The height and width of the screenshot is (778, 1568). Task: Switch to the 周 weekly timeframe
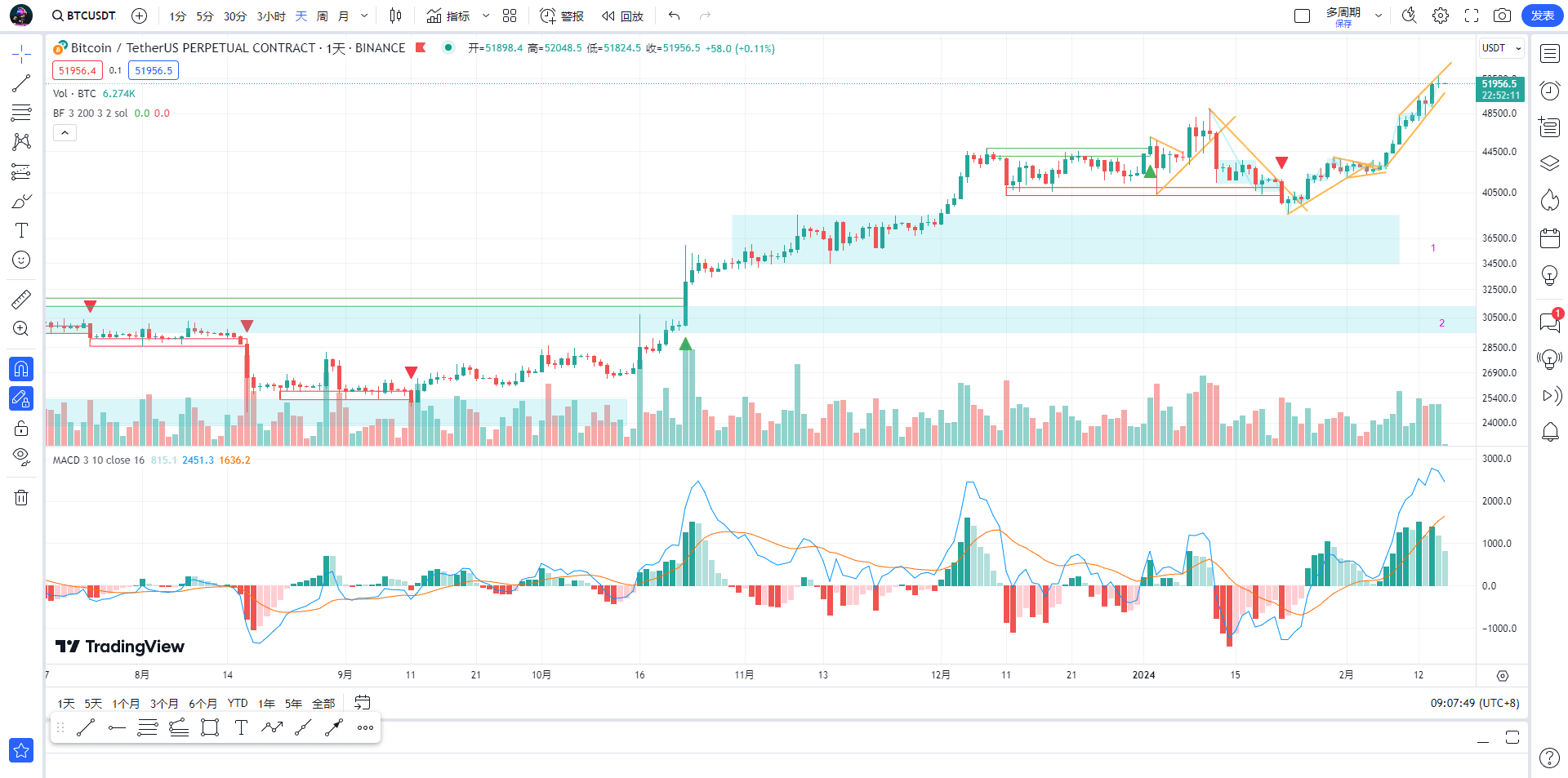point(323,16)
